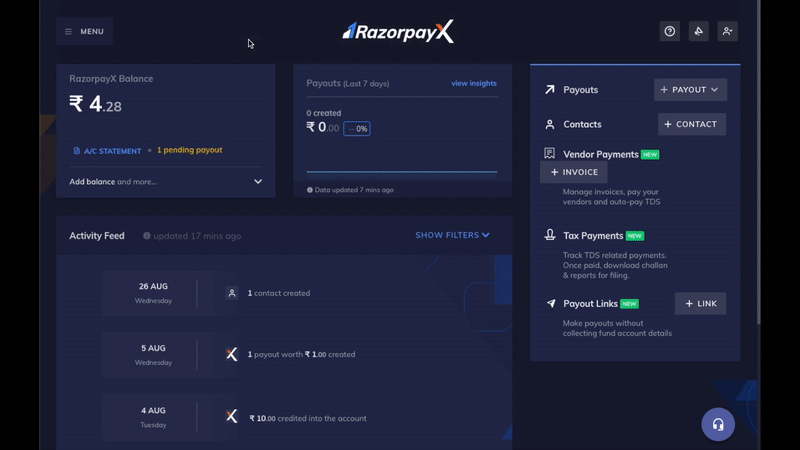
Task: Expand SHOW FILTERS dropdown
Action: click(453, 235)
